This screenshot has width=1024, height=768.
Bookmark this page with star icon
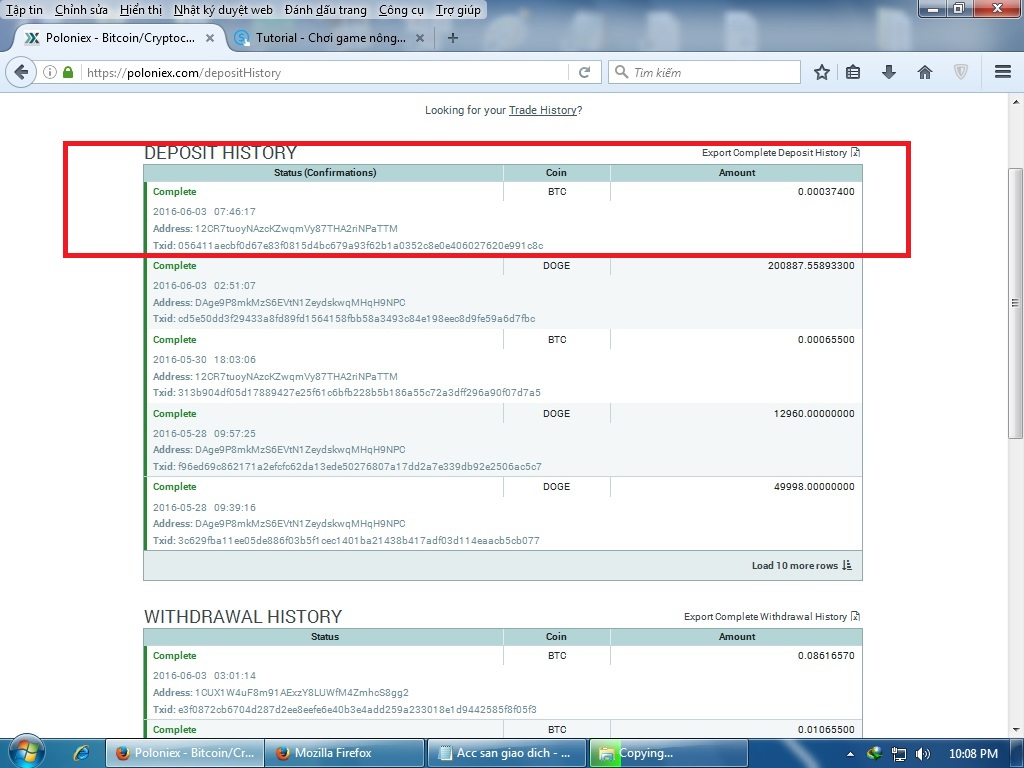pyautogui.click(x=822, y=72)
